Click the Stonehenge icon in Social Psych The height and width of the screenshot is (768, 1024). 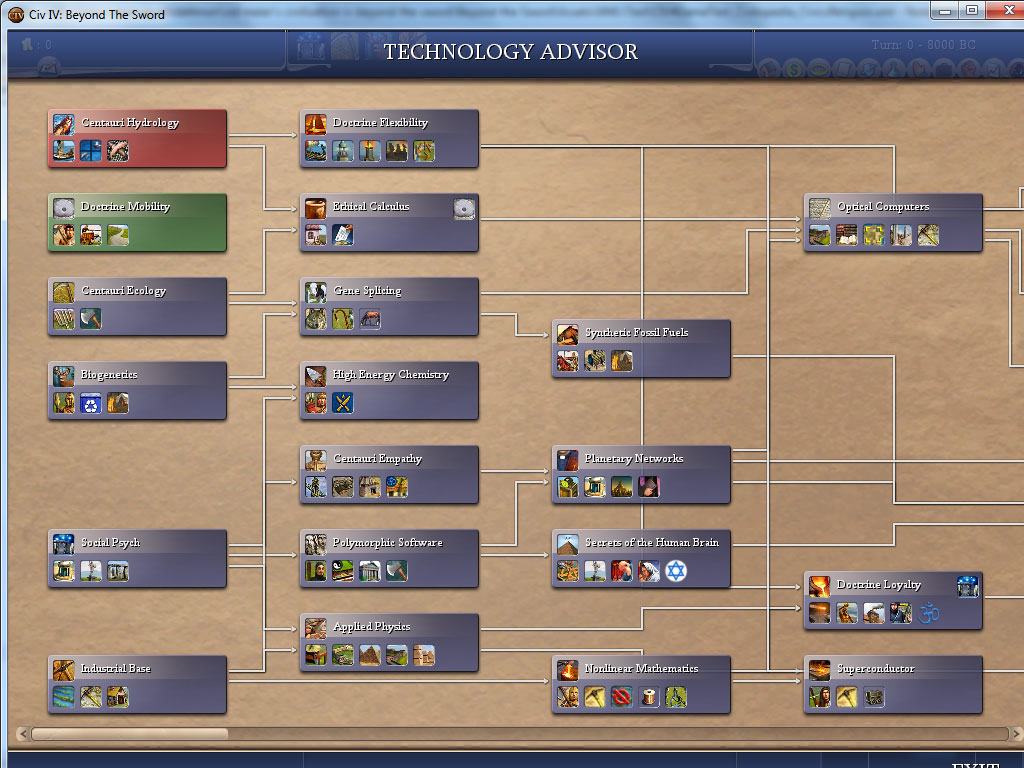pyautogui.click(x=118, y=571)
